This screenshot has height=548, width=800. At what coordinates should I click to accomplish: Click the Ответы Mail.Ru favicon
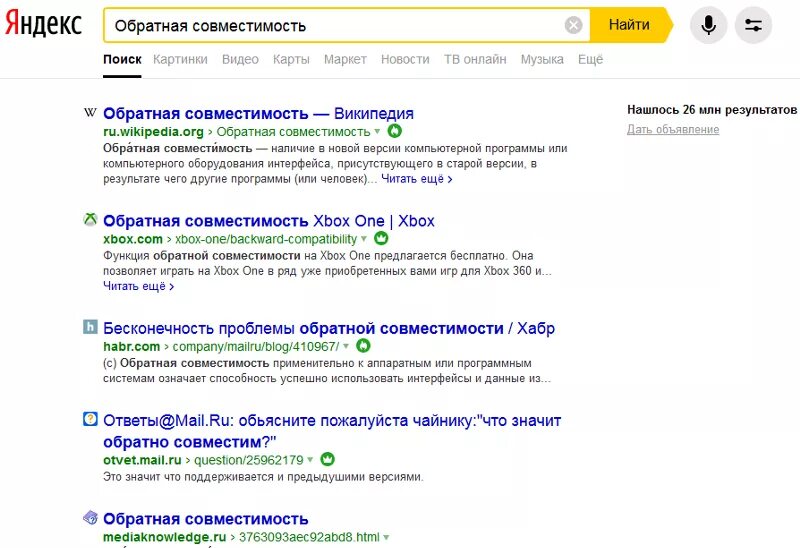tap(90, 419)
